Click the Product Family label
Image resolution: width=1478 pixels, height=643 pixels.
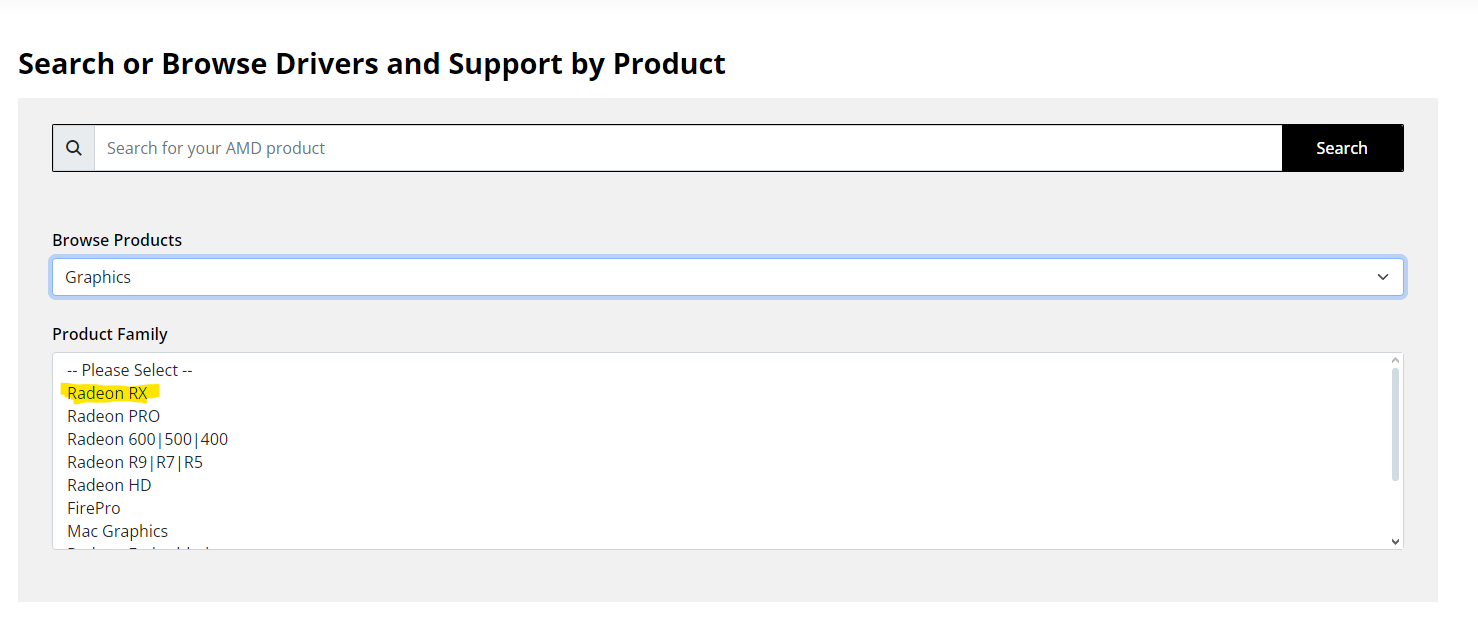click(x=110, y=334)
